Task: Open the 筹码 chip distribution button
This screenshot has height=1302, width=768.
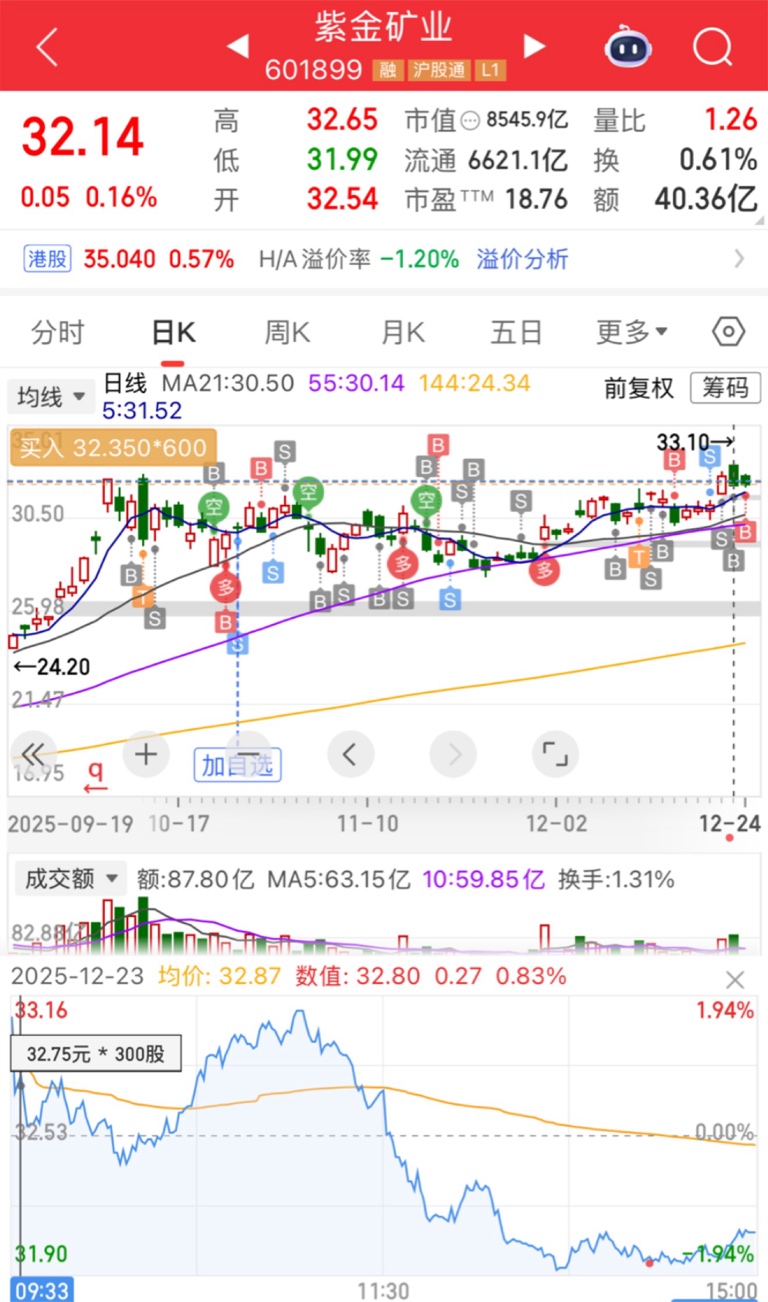Action: click(x=725, y=388)
